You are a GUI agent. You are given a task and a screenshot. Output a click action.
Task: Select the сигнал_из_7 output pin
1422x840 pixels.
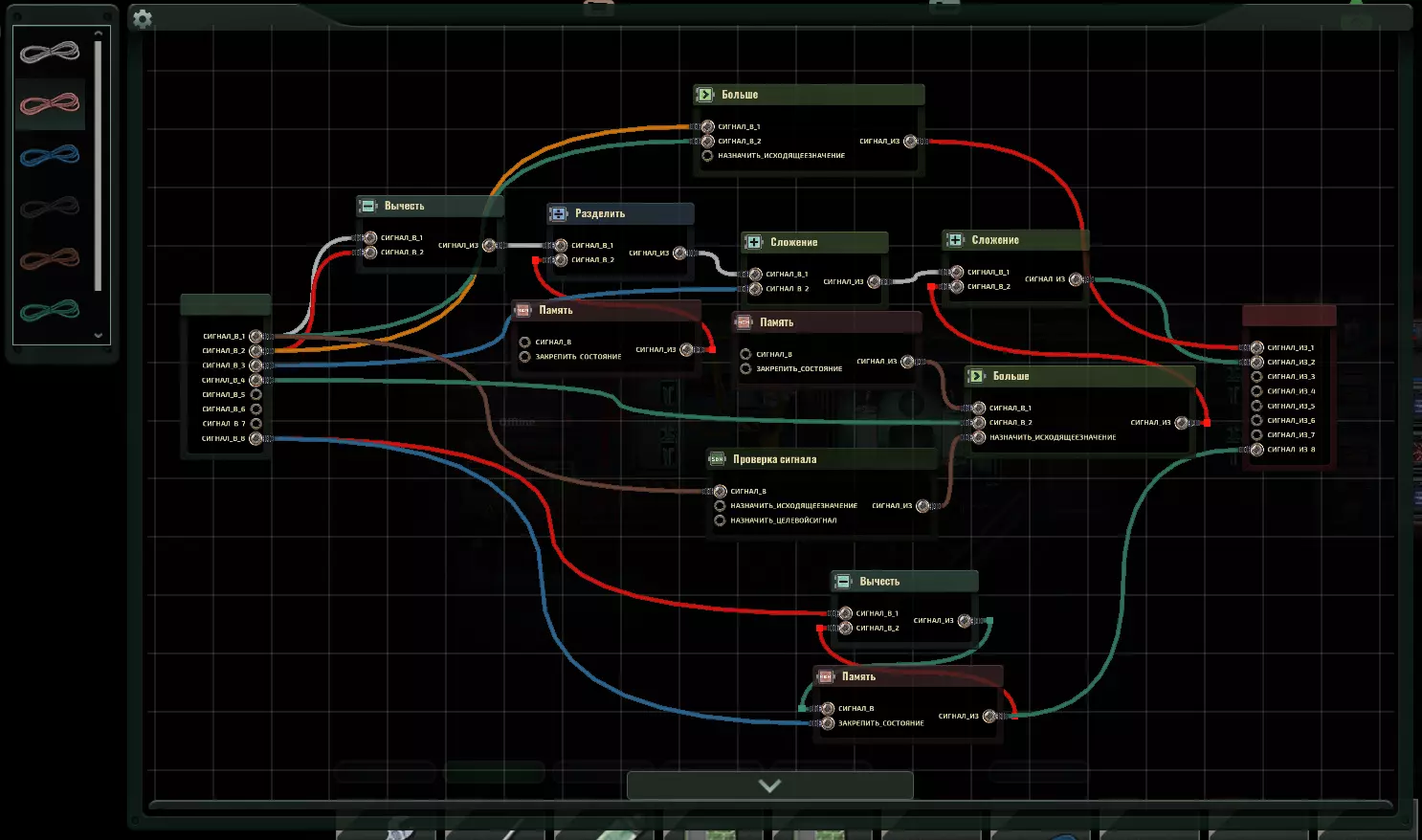[1257, 434]
